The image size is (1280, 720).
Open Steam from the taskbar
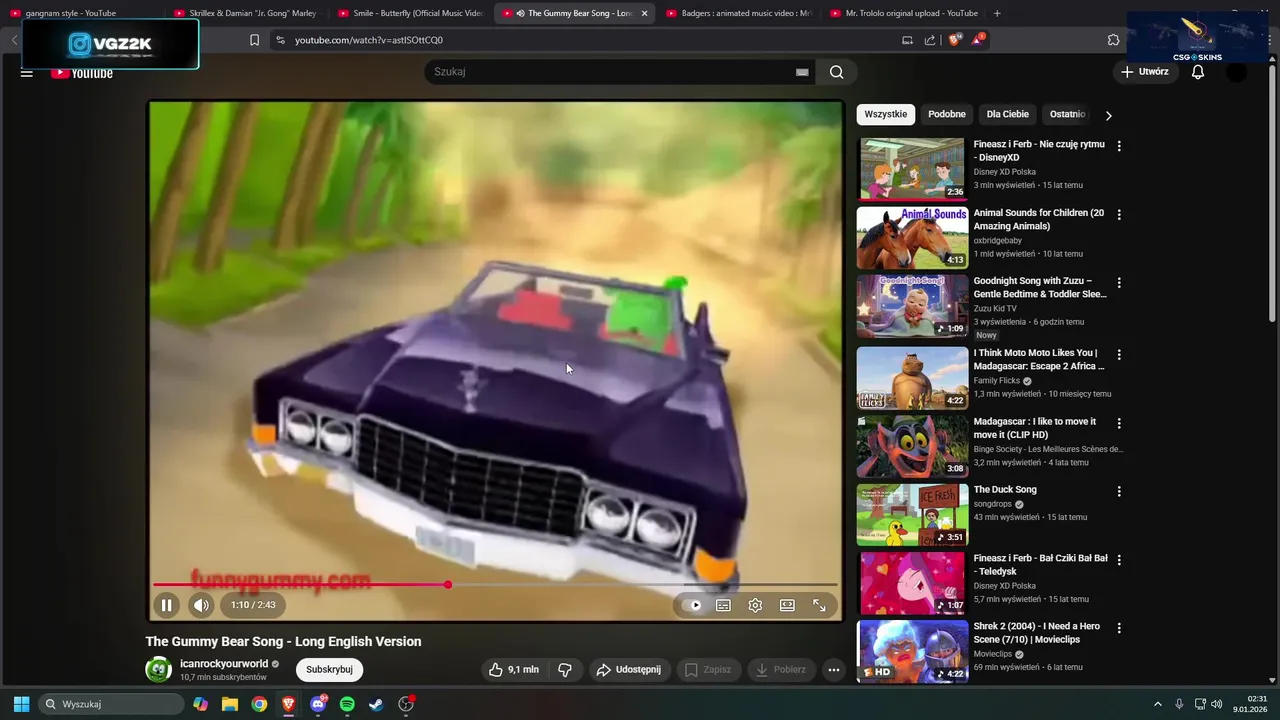(376, 704)
